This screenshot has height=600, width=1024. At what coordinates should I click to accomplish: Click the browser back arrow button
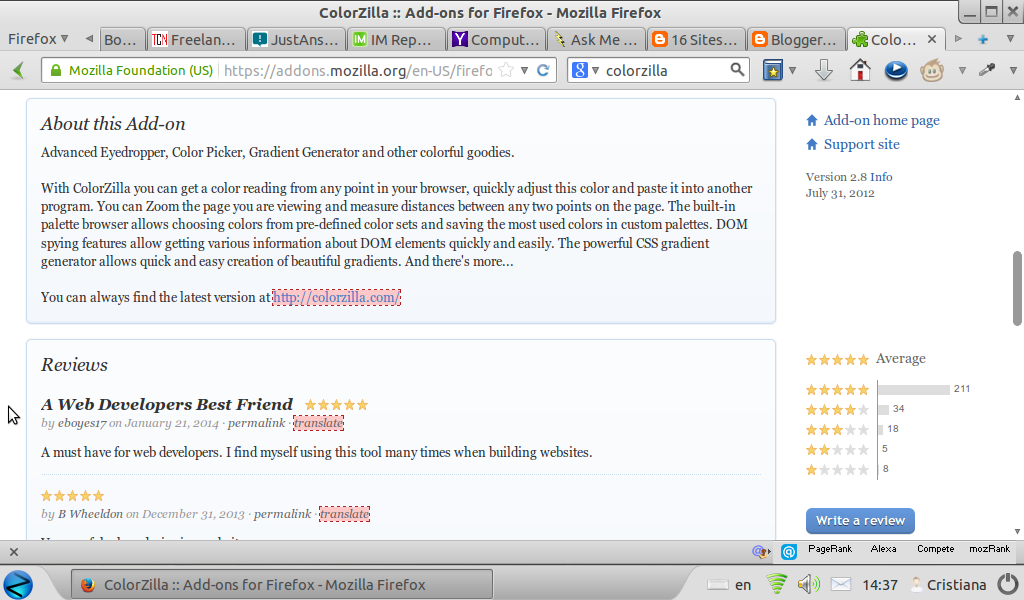(x=18, y=71)
